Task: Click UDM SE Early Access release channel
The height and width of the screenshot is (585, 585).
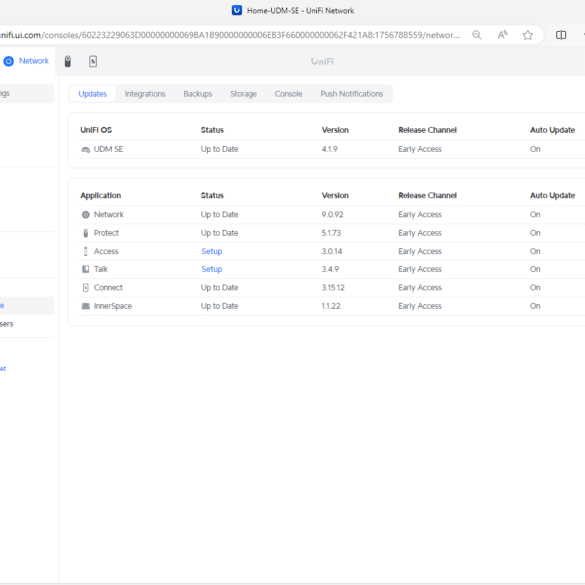Action: (420, 149)
